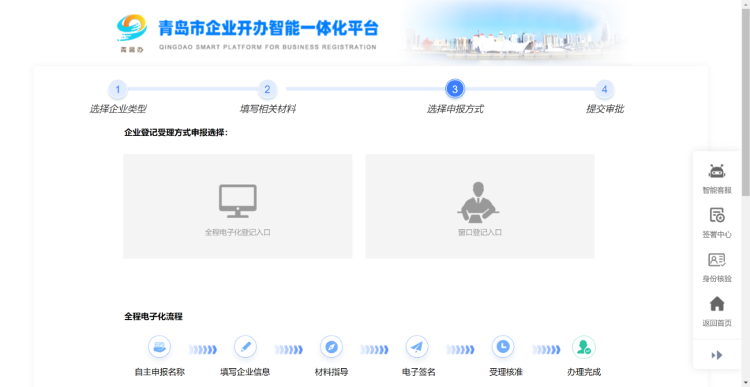
Task: Go to step 2 填写相关材料
Action: [x=267, y=89]
